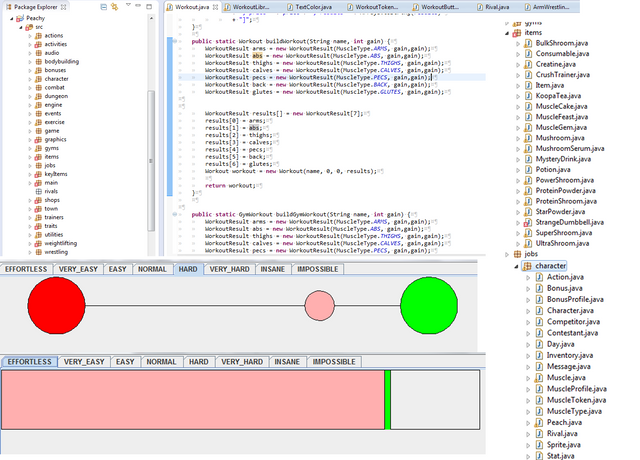Click the VERY_HARD button in lower row
This screenshot has height=460, width=640.
click(242, 361)
